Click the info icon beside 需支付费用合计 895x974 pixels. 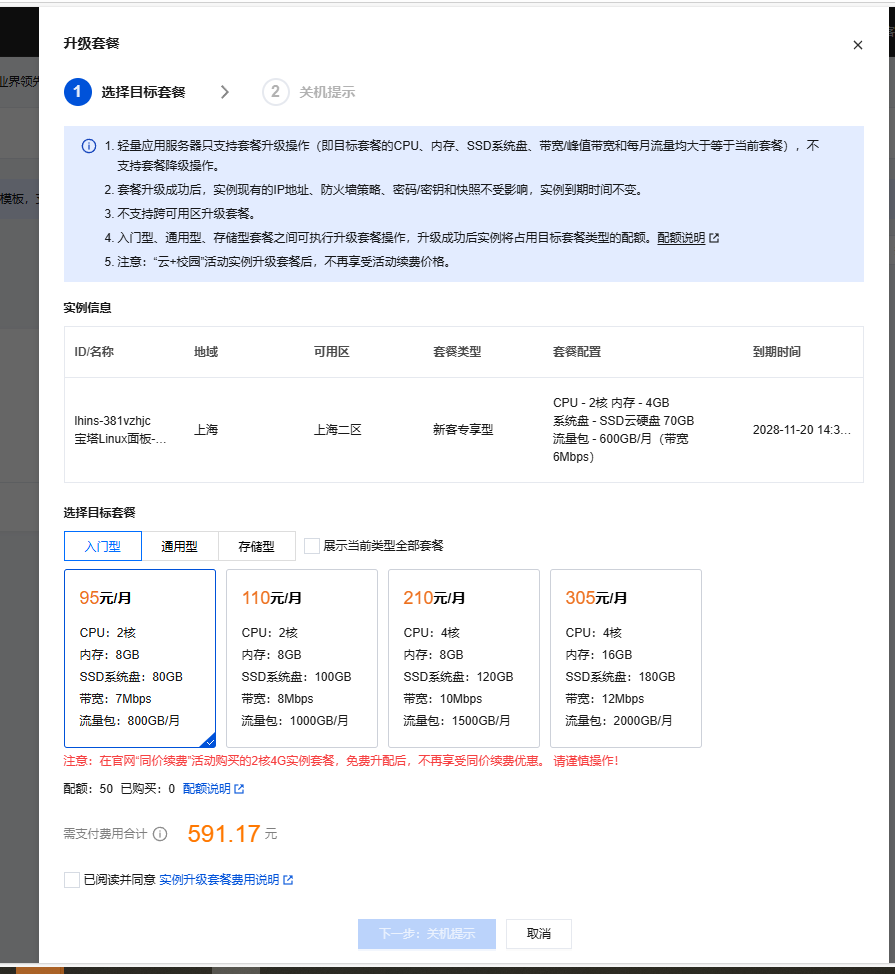[x=160, y=834]
